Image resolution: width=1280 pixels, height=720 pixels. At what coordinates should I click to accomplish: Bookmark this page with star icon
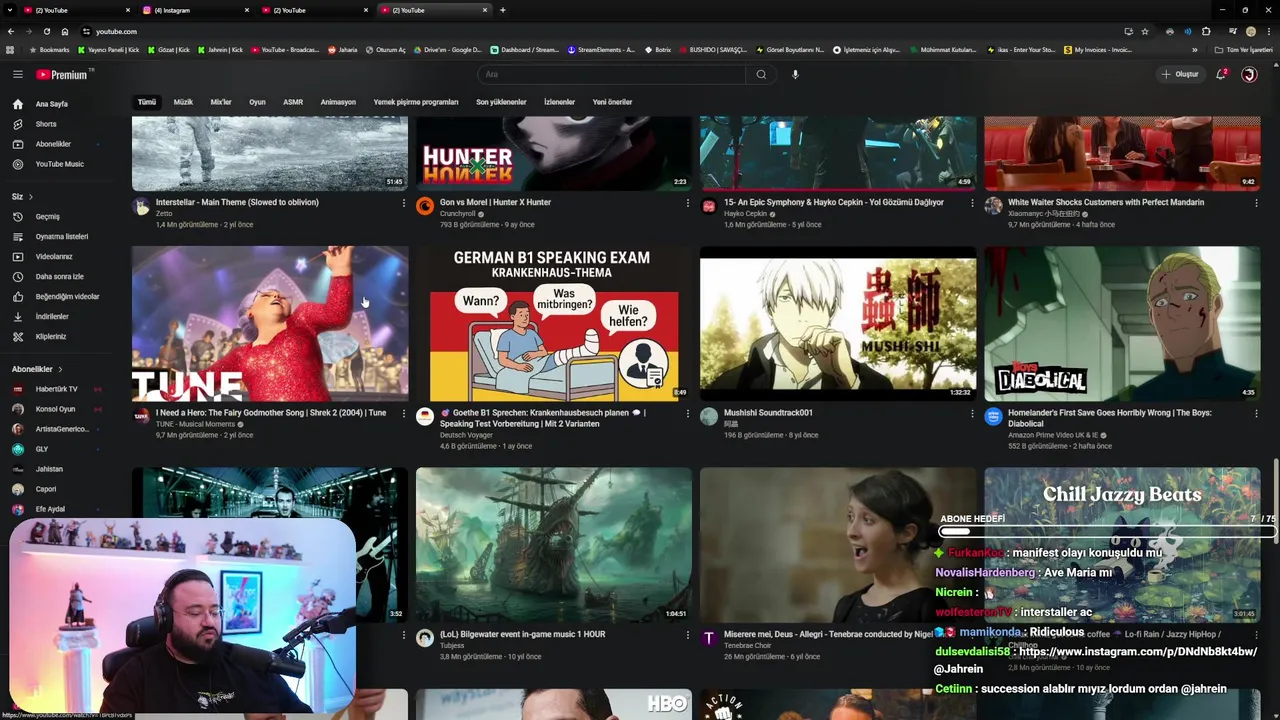pos(1145,31)
